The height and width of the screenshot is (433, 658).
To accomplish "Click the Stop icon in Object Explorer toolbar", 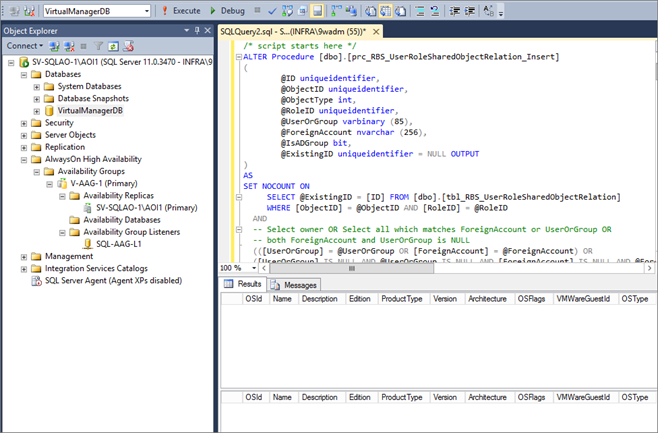I will pos(84,46).
